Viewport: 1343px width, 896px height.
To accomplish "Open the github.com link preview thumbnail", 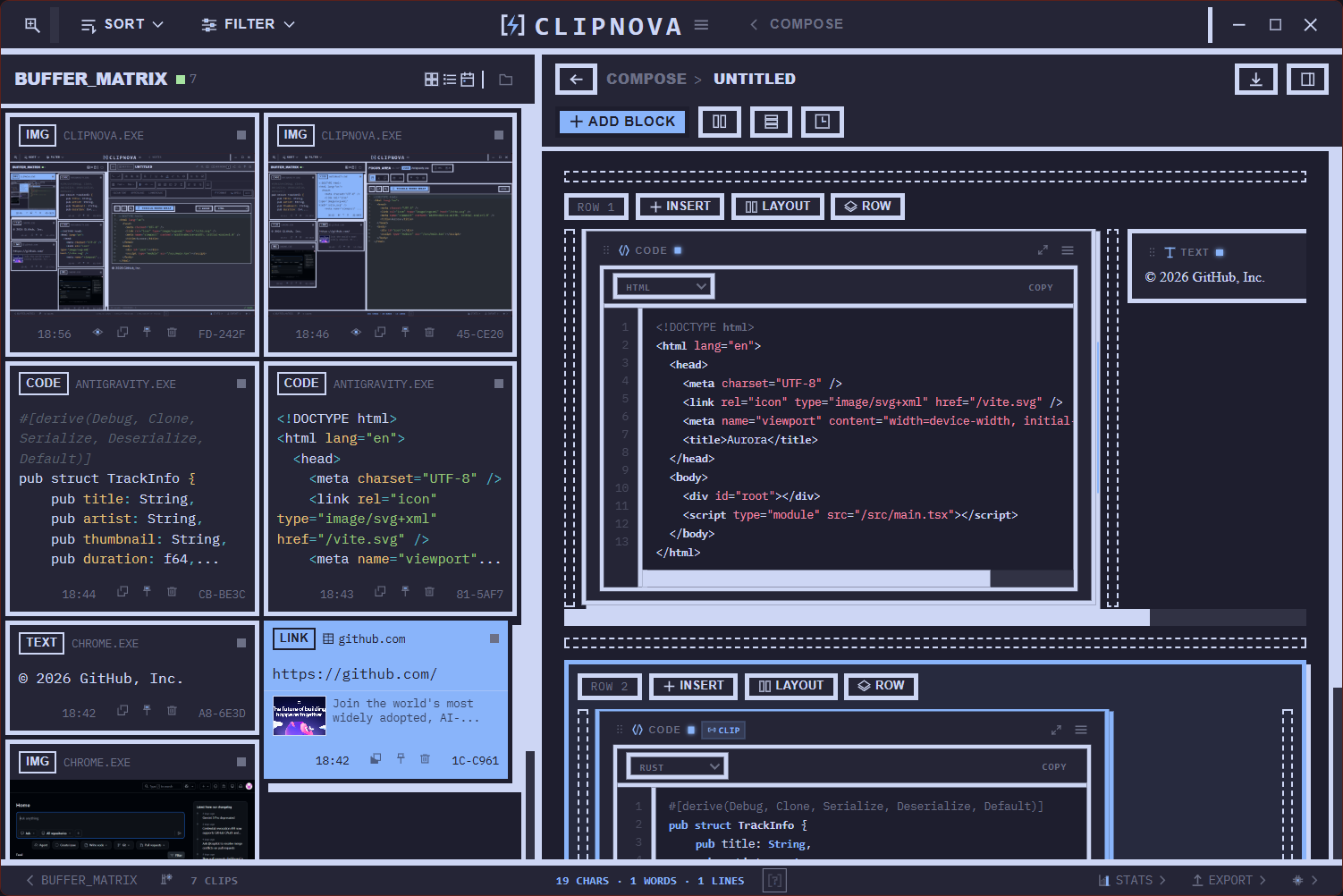I will 300,716.
